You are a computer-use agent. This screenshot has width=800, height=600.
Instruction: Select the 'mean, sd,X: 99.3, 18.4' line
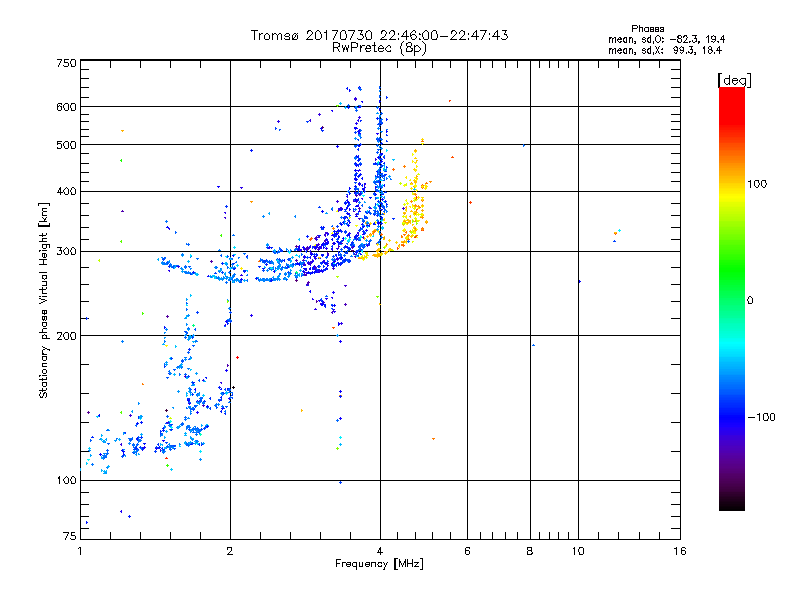click(x=665, y=51)
